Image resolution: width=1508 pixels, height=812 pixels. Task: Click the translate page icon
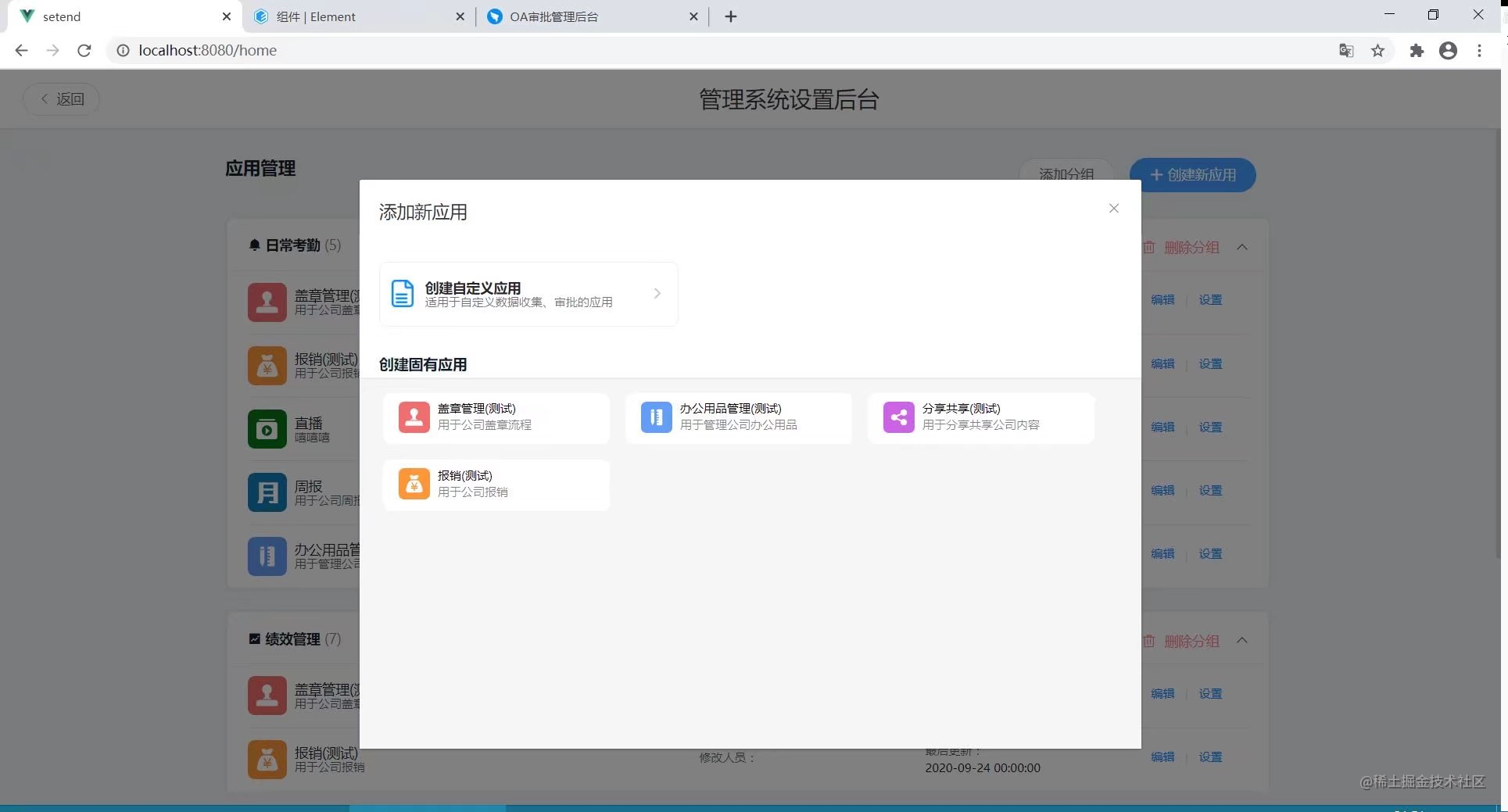tap(1346, 50)
